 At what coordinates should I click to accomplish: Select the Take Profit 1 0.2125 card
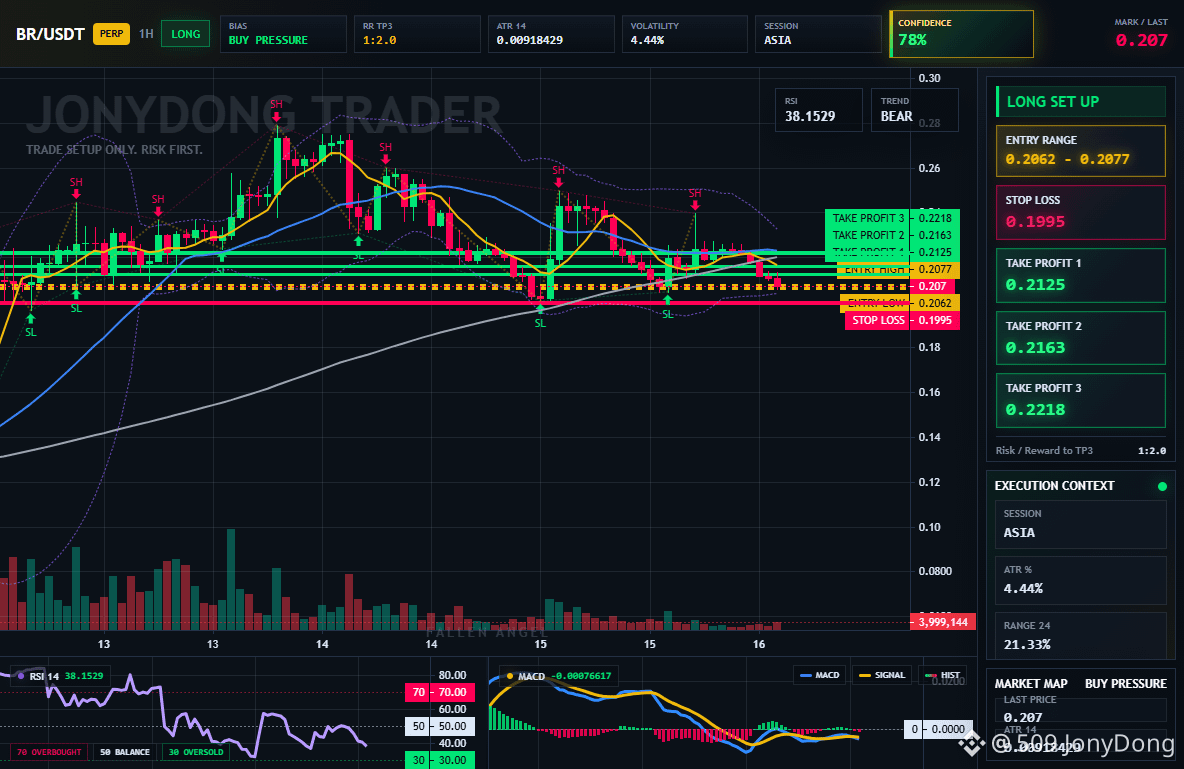click(1081, 275)
